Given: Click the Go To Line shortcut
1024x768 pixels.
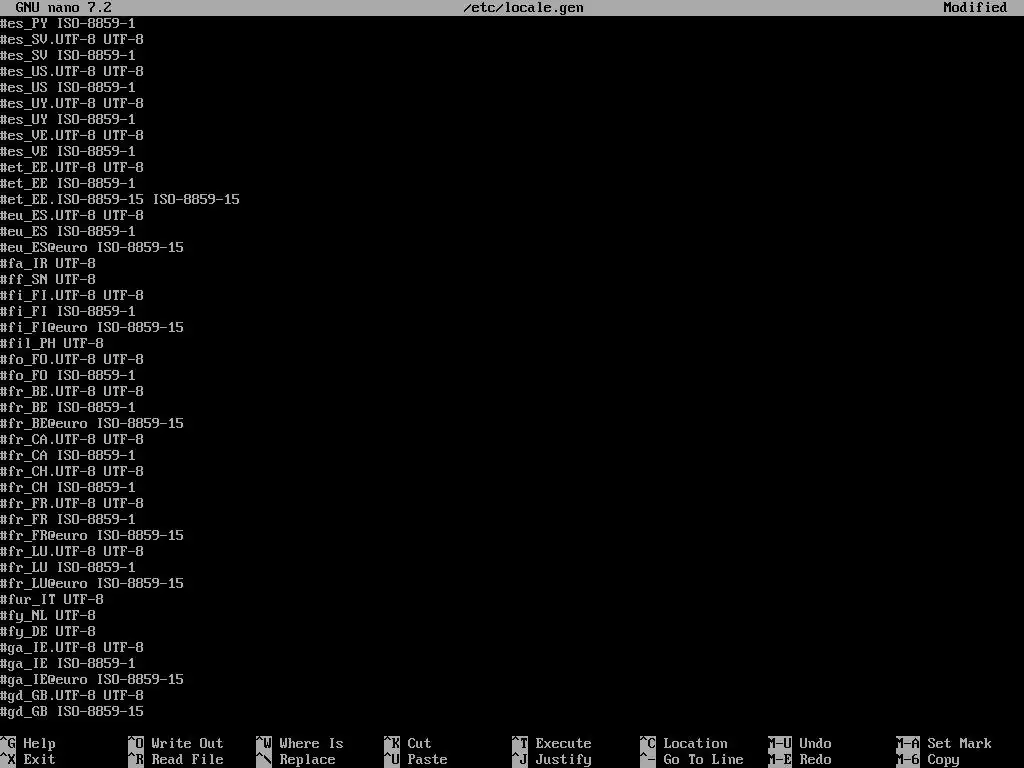Looking at the screenshot, I should point(692,760).
